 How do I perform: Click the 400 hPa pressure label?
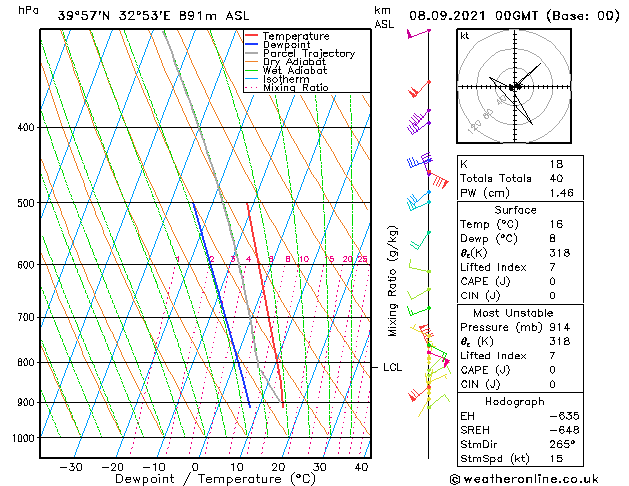(x=26, y=128)
